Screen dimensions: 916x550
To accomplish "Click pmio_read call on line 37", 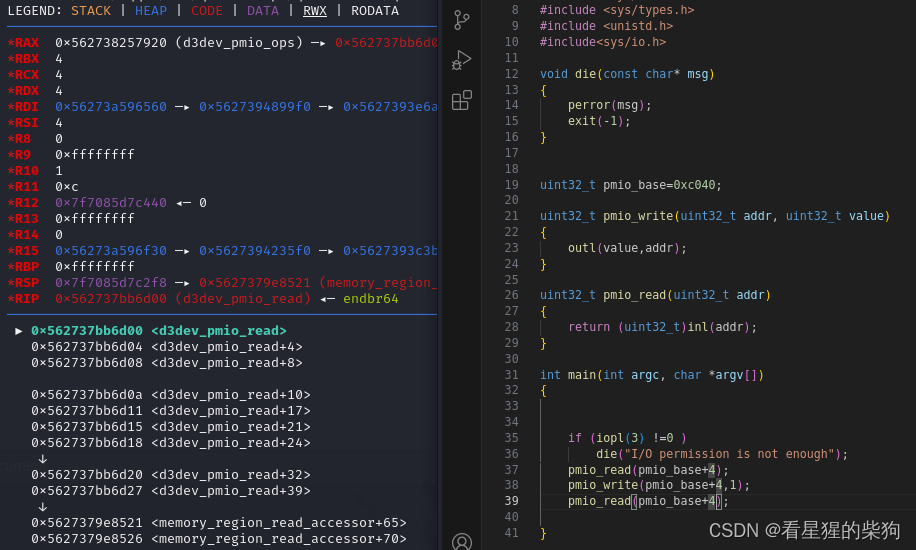I will 648,470.
